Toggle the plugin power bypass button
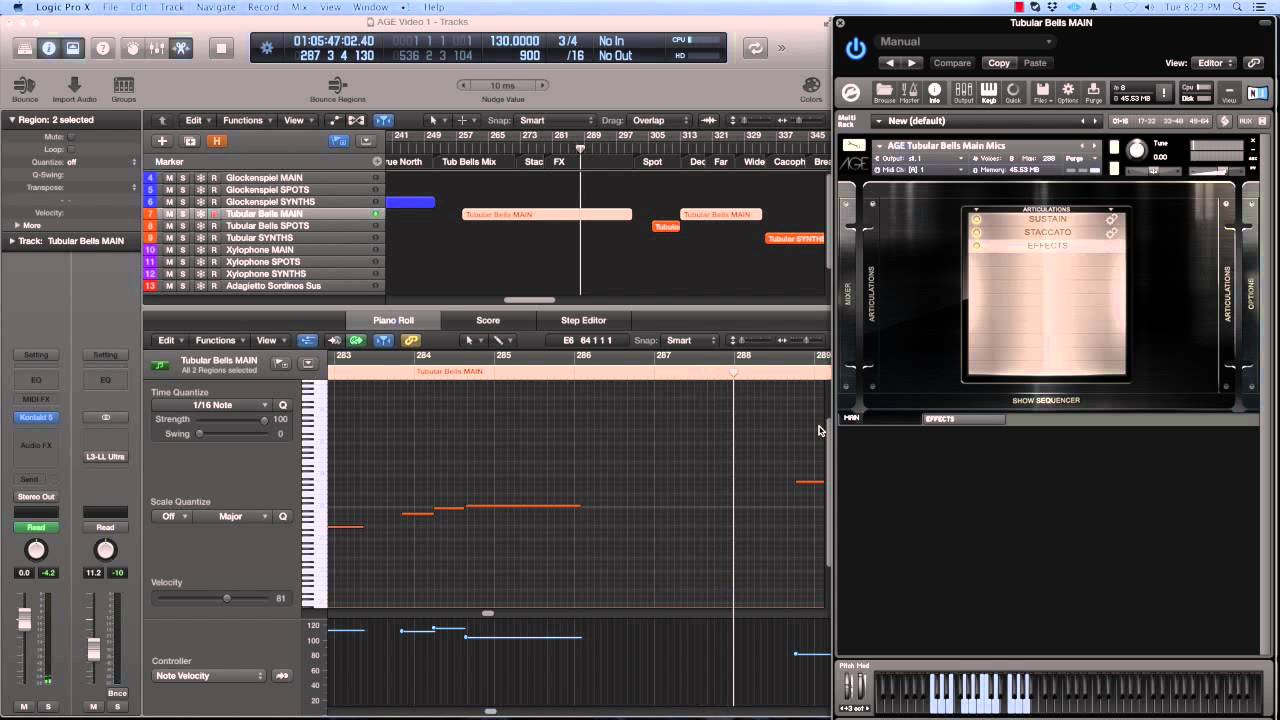 click(856, 49)
